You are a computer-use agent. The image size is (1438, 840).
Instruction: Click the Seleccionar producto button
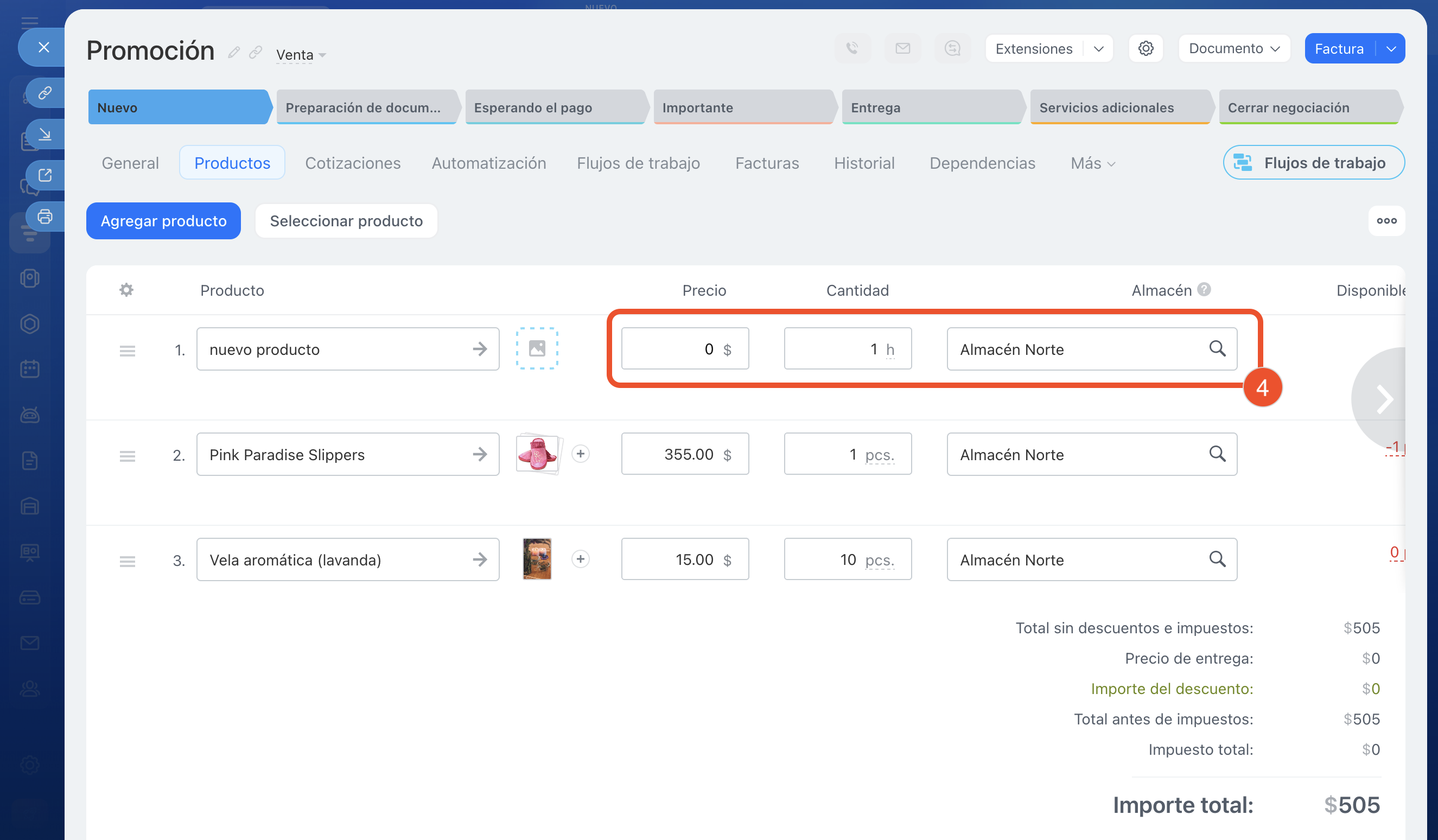[346, 221]
